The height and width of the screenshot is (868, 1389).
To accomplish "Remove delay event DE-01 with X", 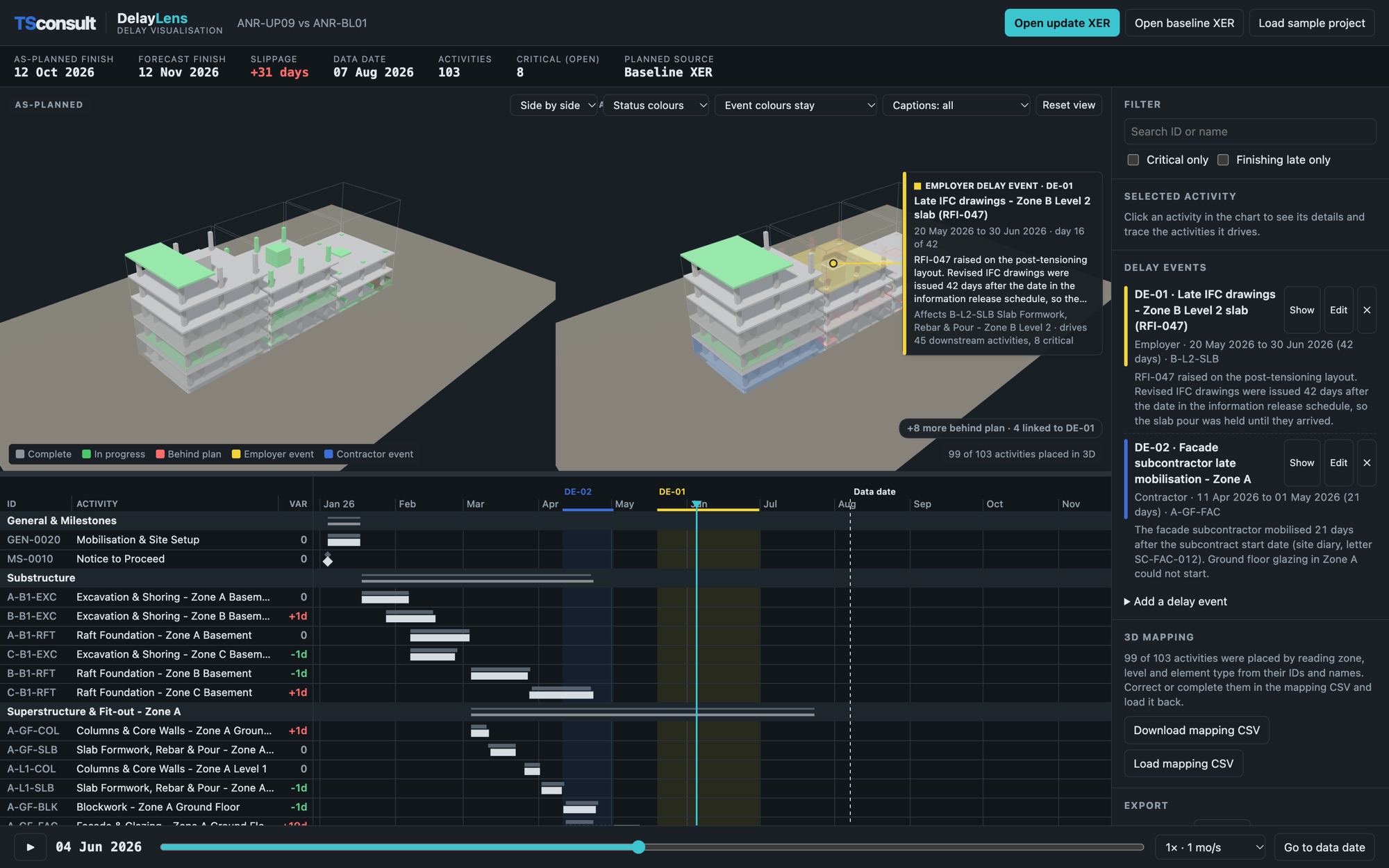I will [x=1367, y=310].
